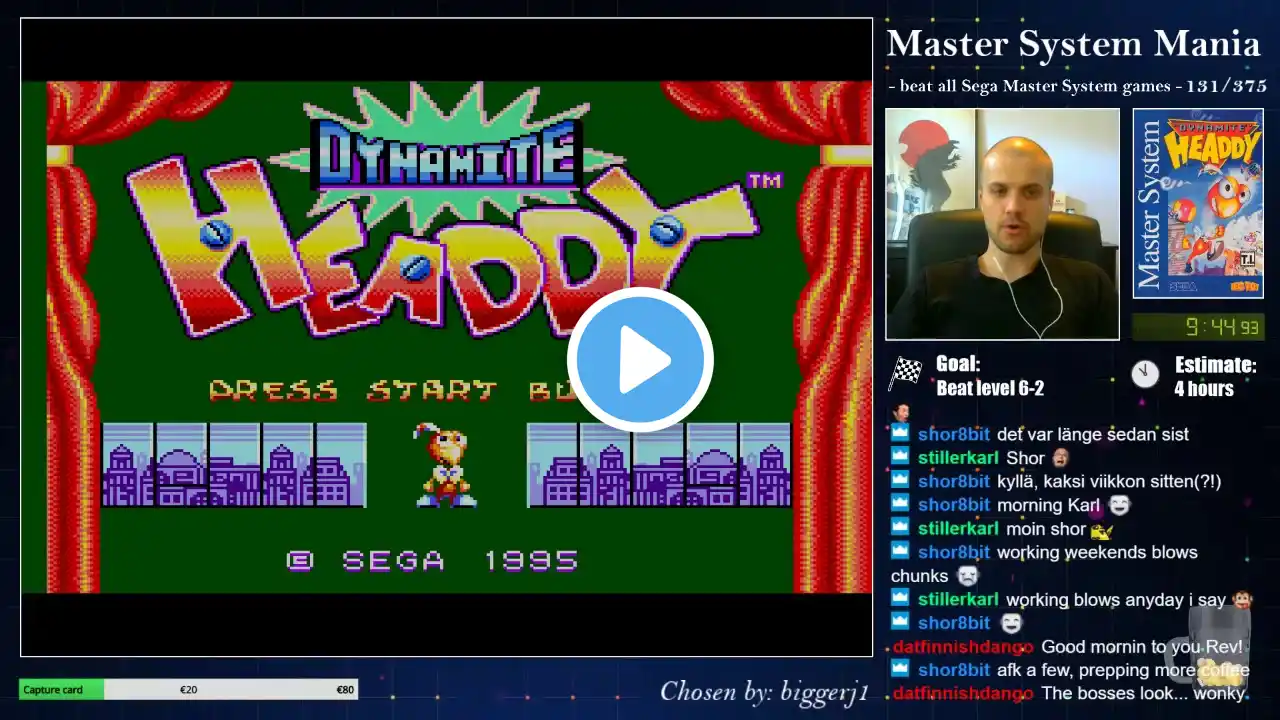1280x720 pixels.
Task: Click the "beat all Sega Master System games" subtitle
Action: (x=1033, y=86)
